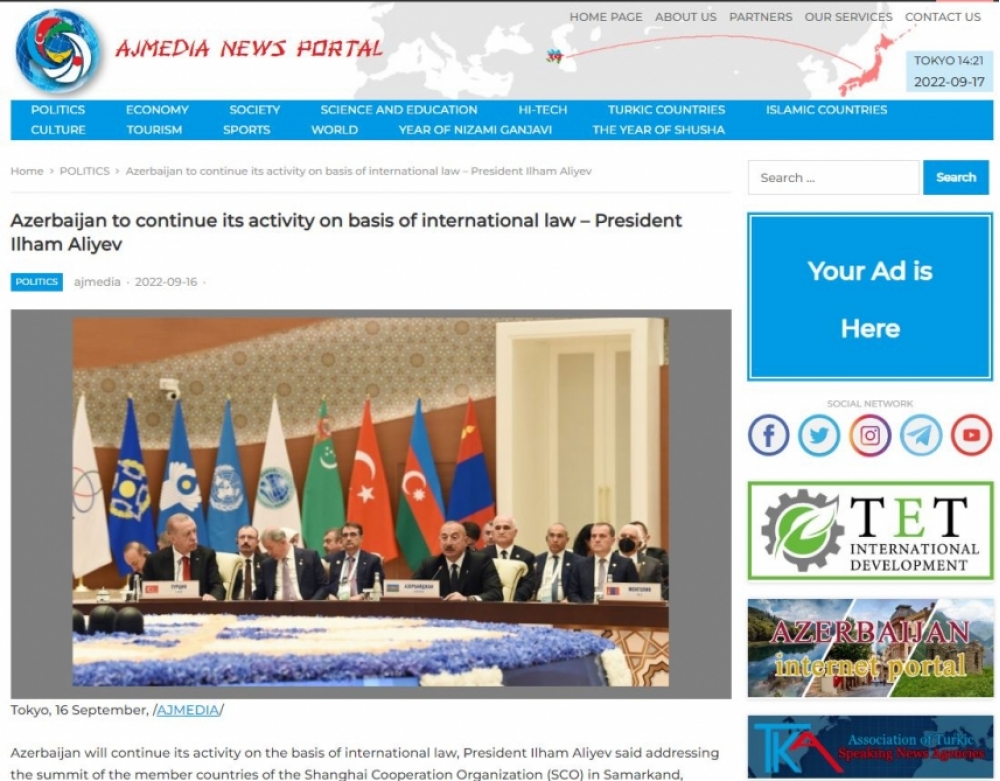The height and width of the screenshot is (781, 1000).
Task: Open the Association of Turkic Speaking News Agencies banner
Action: pyautogui.click(x=870, y=747)
